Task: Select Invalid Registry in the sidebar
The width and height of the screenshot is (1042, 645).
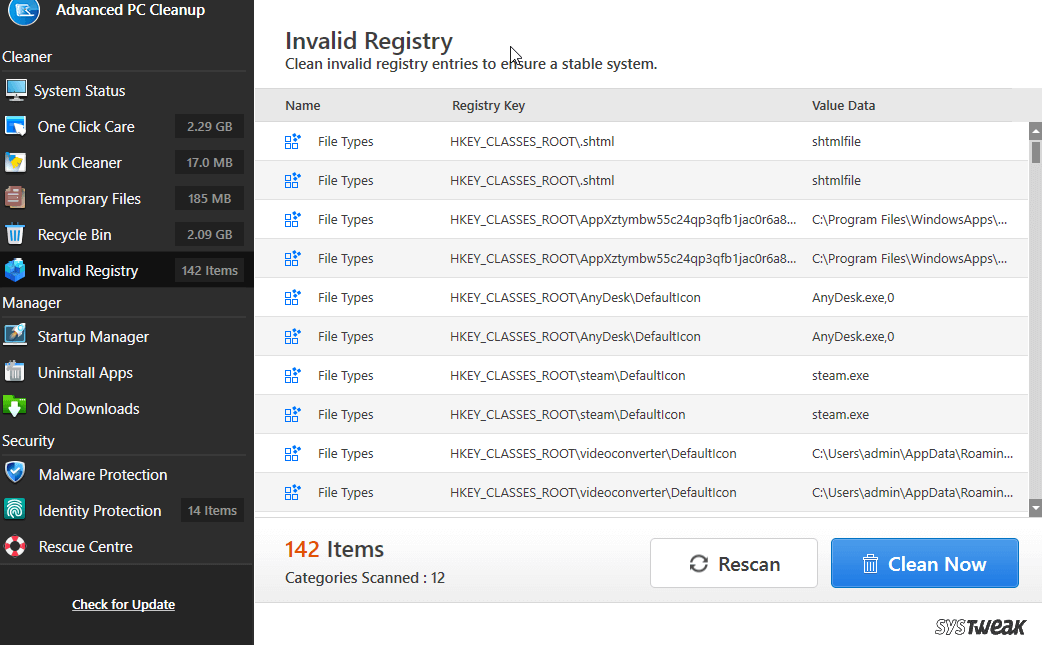Action: click(x=93, y=270)
